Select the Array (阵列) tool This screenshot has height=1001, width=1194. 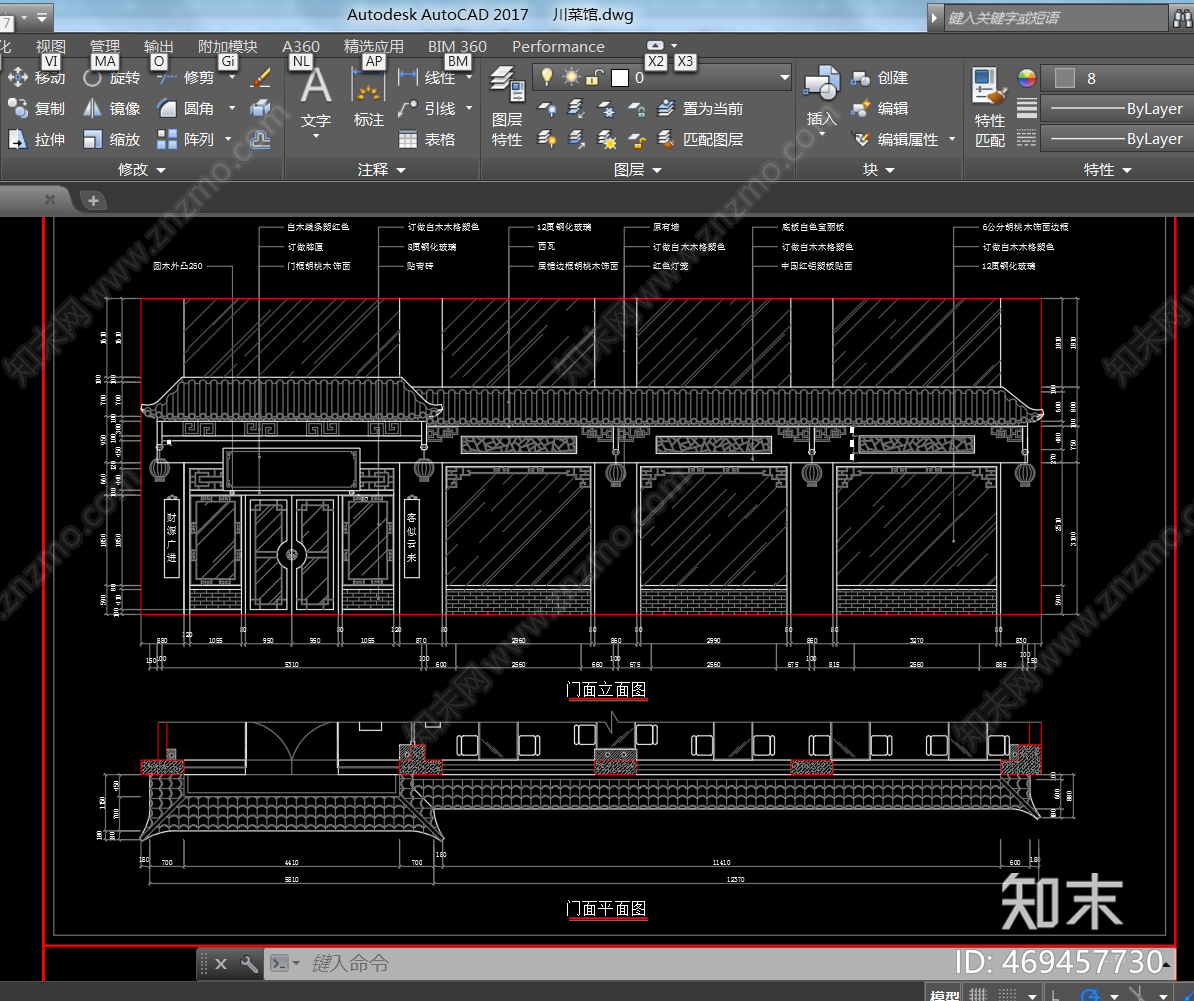coord(187,139)
